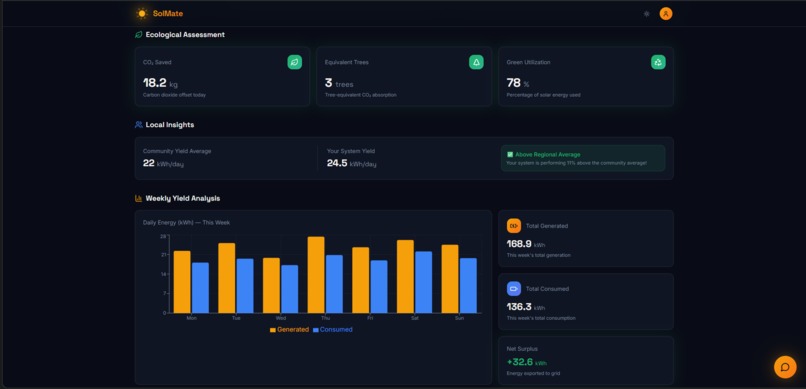Click the +32.6 kWh net surplus value
Image resolution: width=806 pixels, height=389 pixels.
point(527,362)
